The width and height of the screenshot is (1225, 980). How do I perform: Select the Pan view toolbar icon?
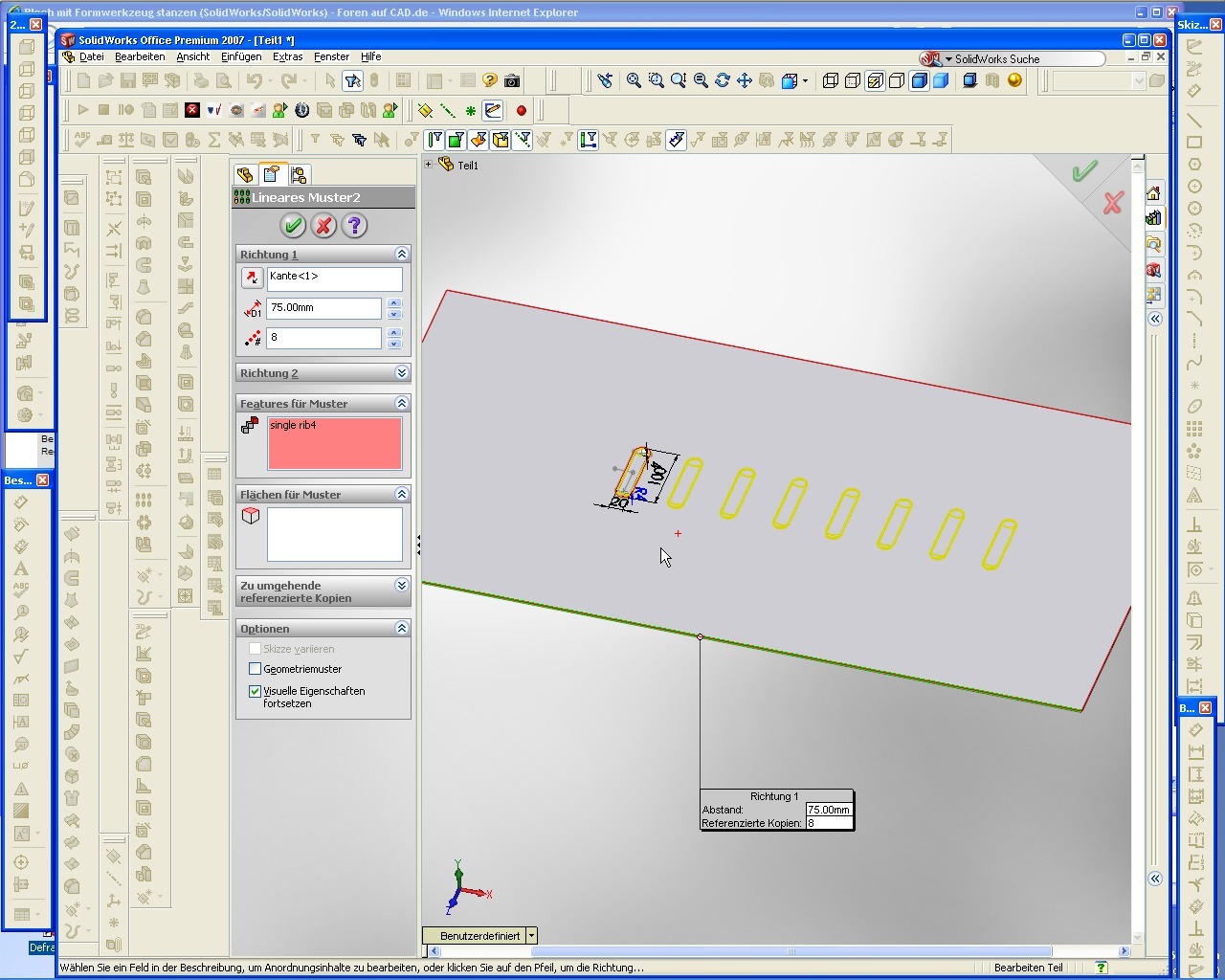744,81
